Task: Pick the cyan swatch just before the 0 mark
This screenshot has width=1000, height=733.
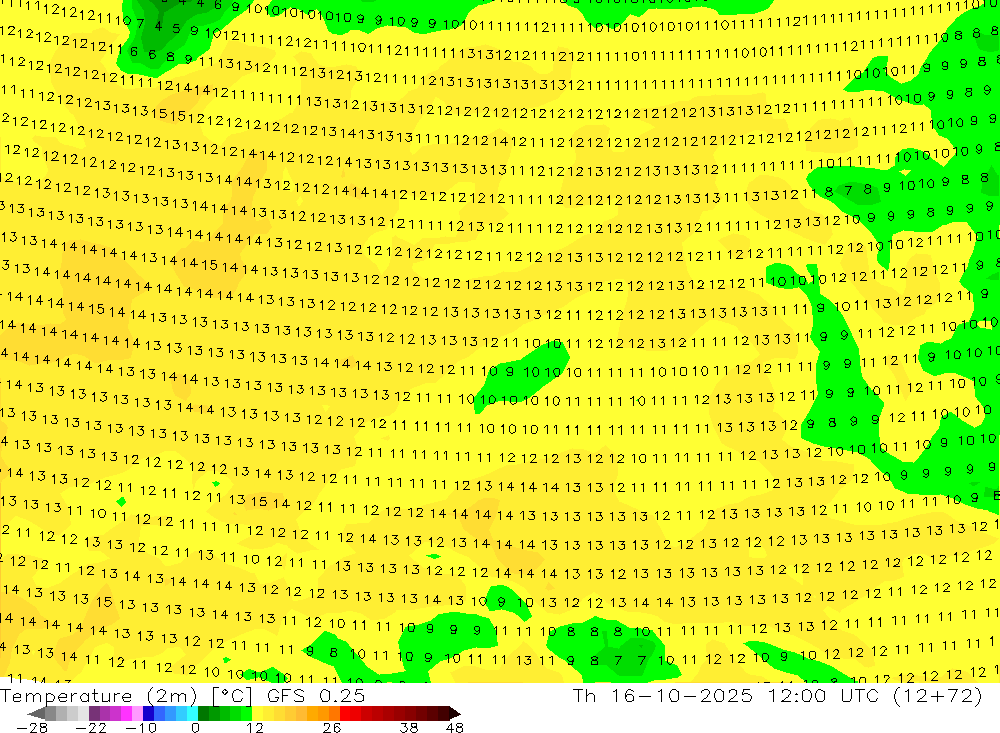Action: coord(192,713)
